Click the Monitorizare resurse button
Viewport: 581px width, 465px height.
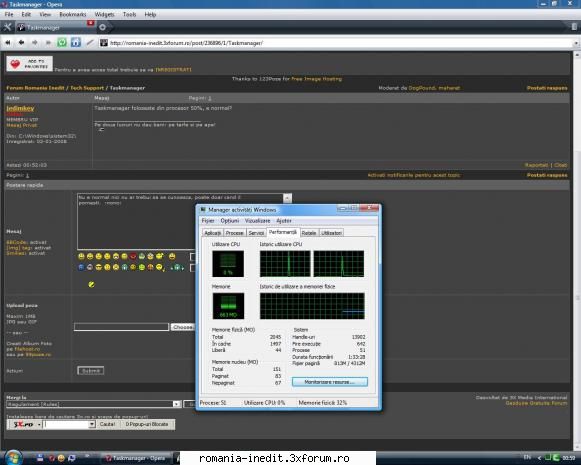(x=330, y=382)
